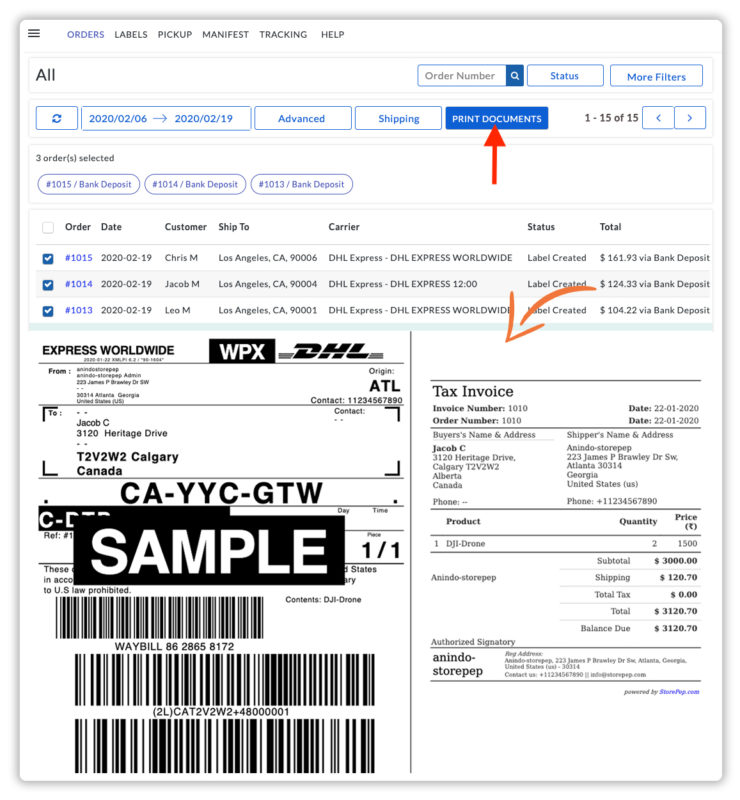Click DHL EXPRESS 12:00 carrier cell
The width and height of the screenshot is (740, 800).
tap(403, 284)
